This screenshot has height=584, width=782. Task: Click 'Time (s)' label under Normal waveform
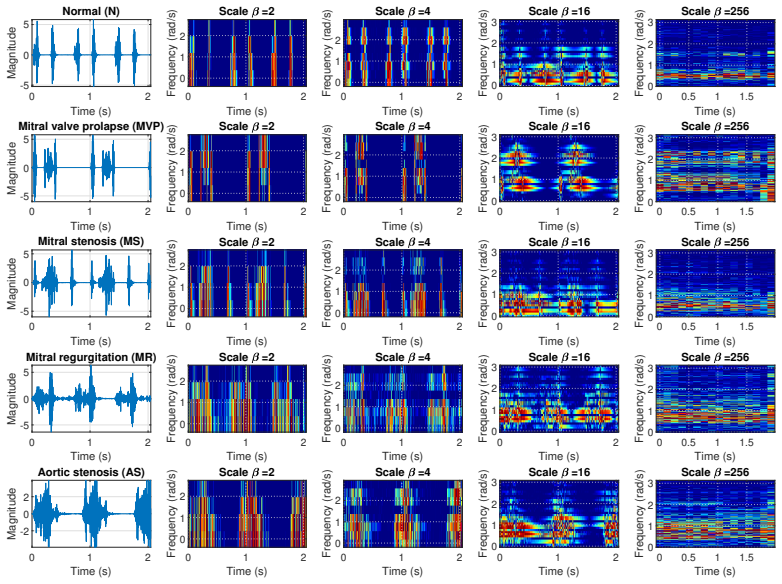tap(91, 111)
